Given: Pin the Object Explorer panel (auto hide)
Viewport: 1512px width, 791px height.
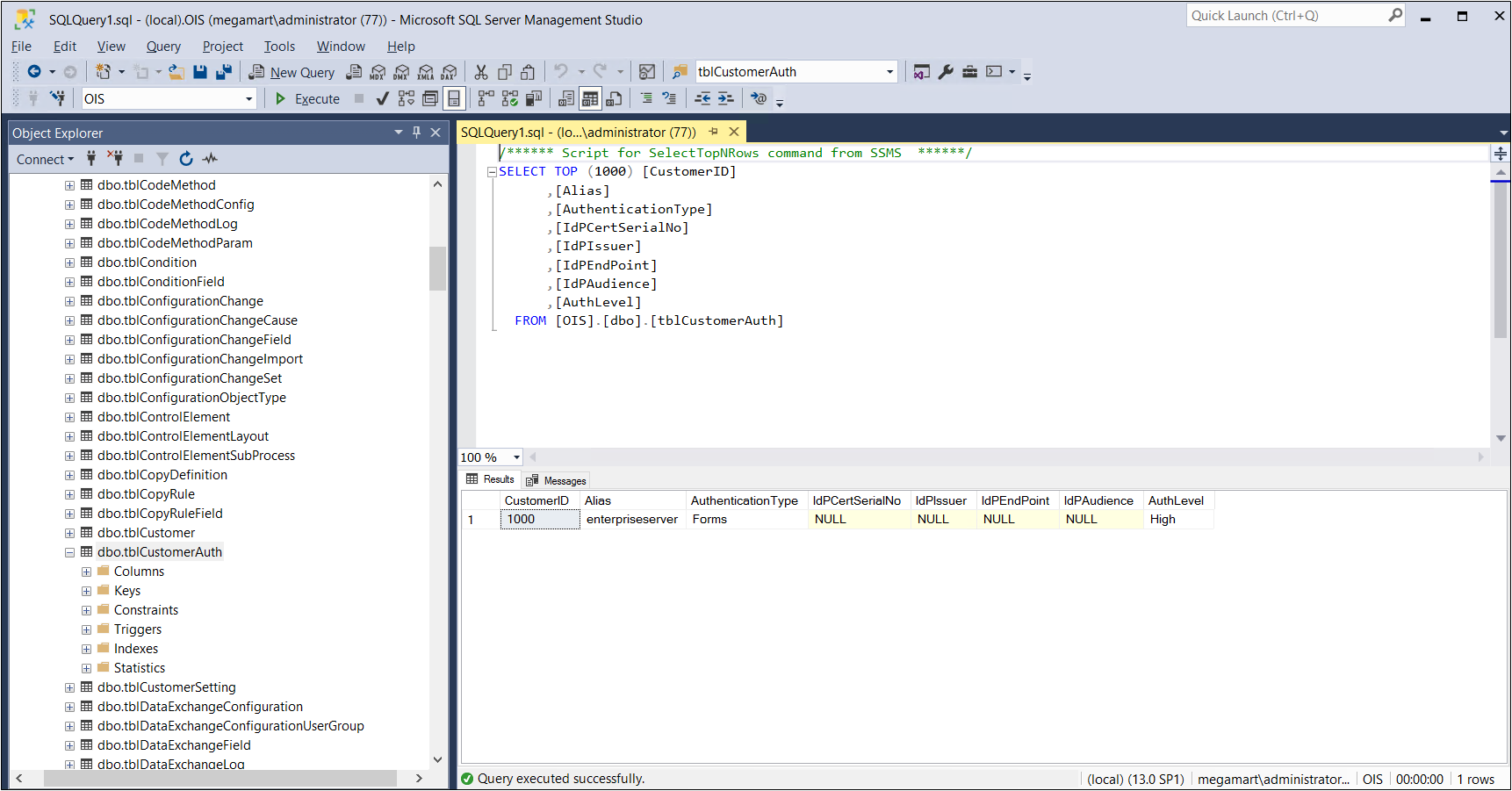Looking at the screenshot, I should 417,133.
